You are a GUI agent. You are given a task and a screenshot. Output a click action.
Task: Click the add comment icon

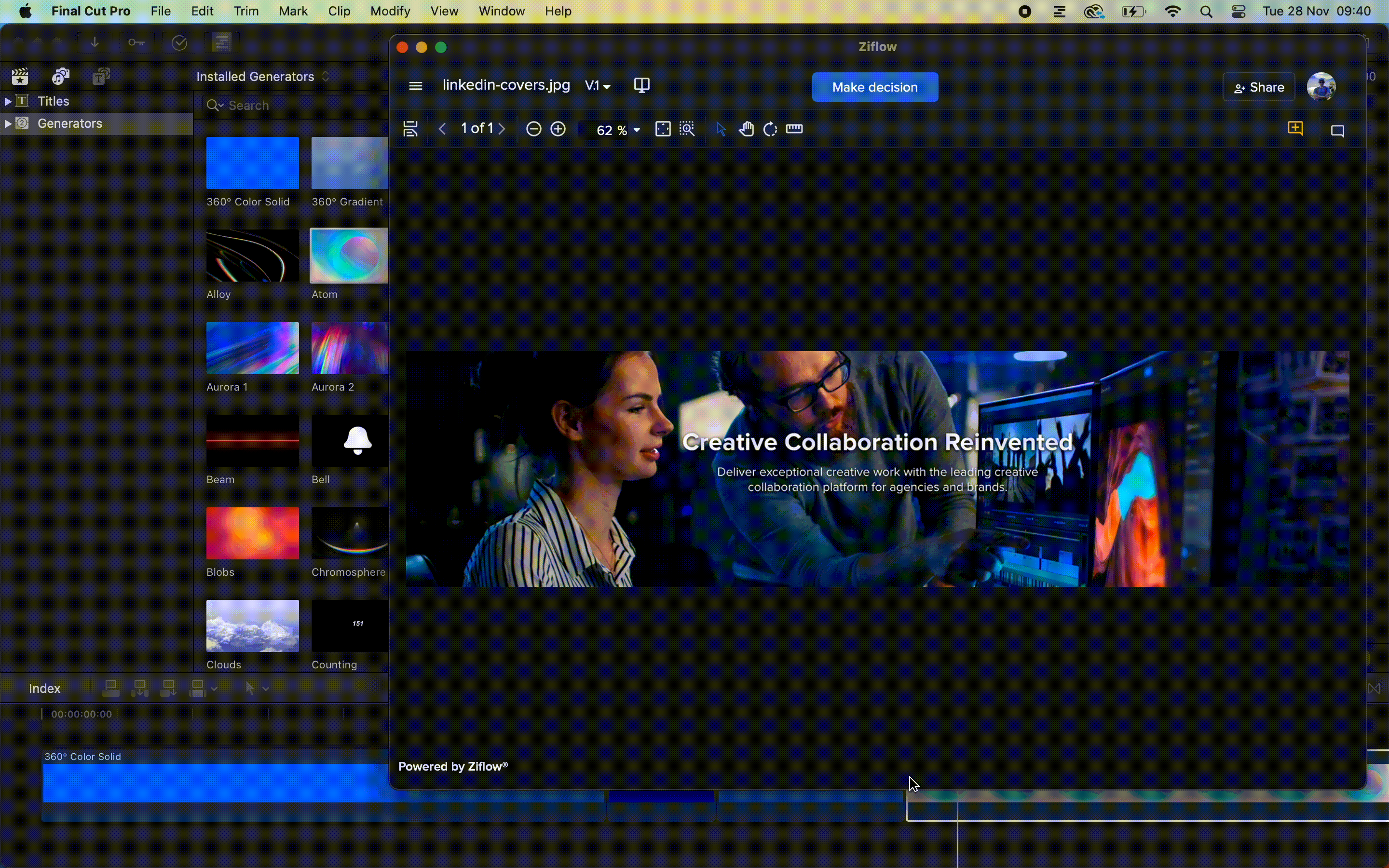pos(1295,129)
